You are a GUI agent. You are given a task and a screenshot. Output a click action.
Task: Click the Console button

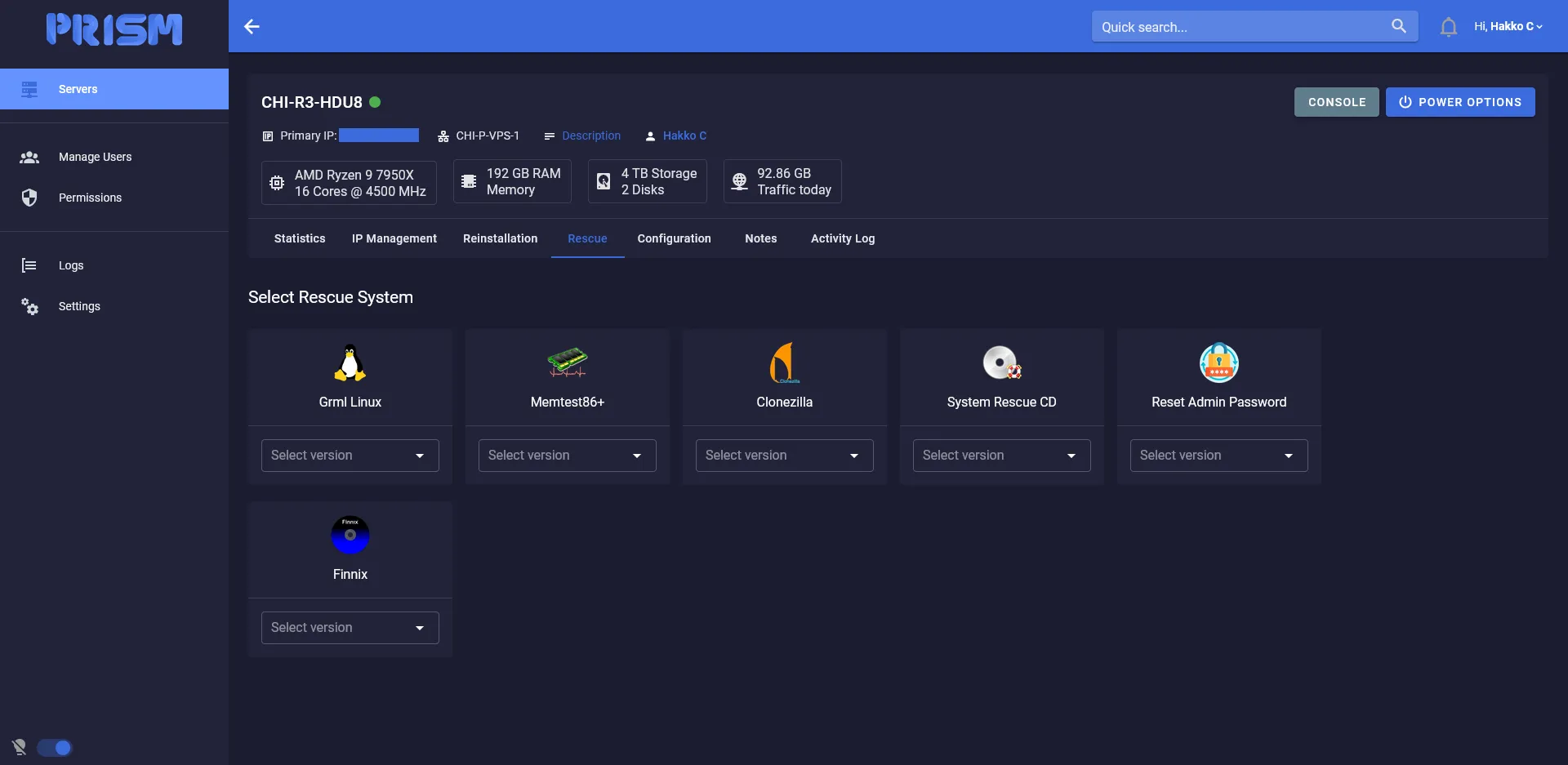coord(1336,102)
